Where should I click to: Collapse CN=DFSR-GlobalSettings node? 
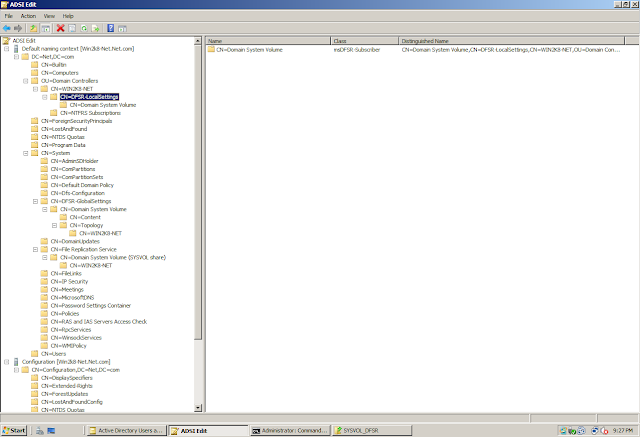coord(36,201)
